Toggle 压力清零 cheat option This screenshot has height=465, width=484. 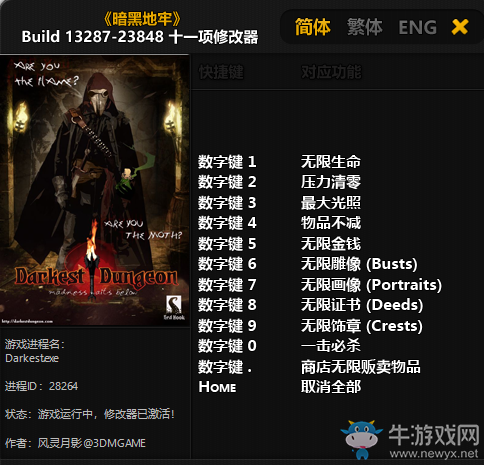(x=331, y=182)
